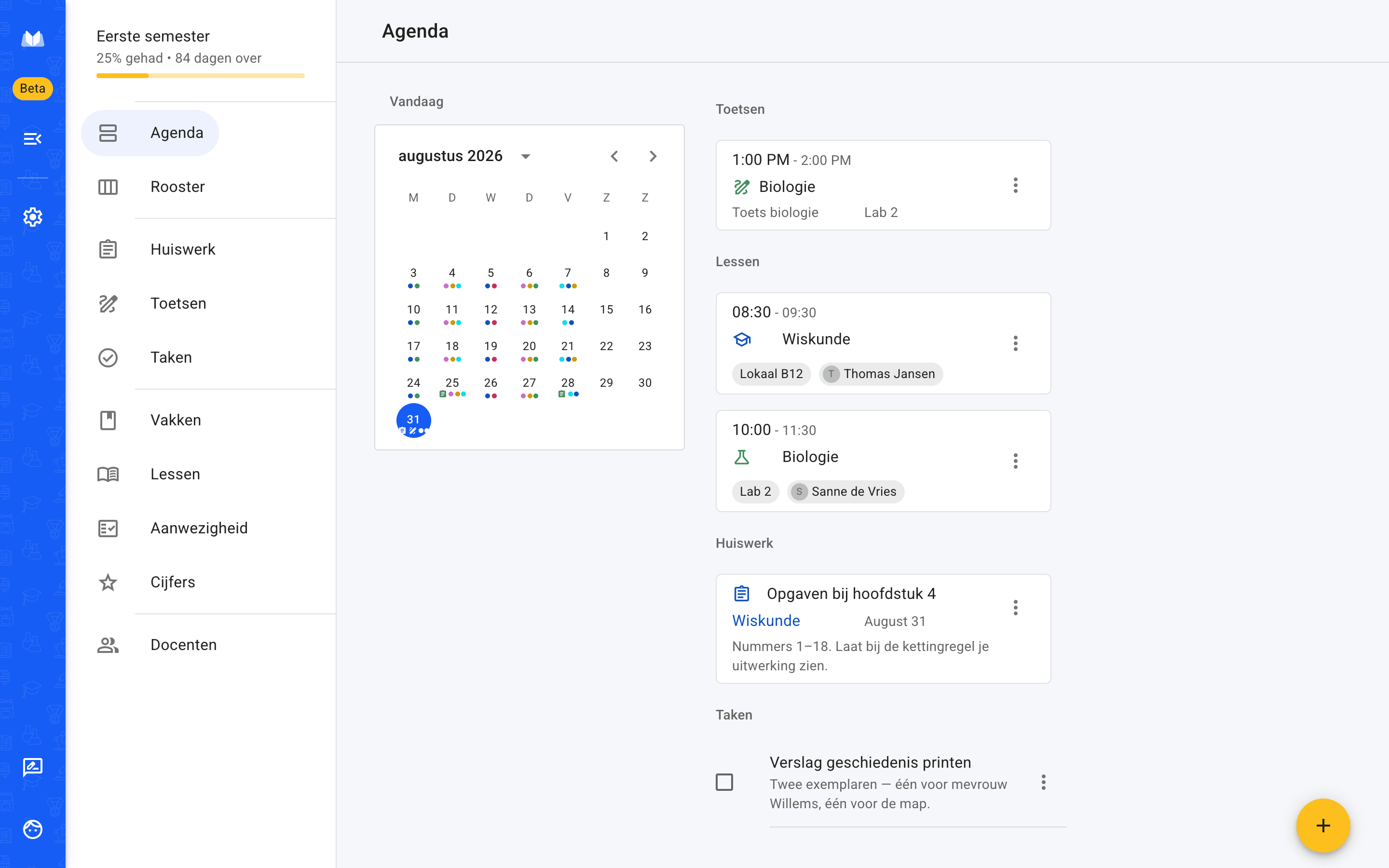Image resolution: width=1389 pixels, height=868 pixels.
Task: Click the Wiskunde subject link in homework
Action: (766, 621)
